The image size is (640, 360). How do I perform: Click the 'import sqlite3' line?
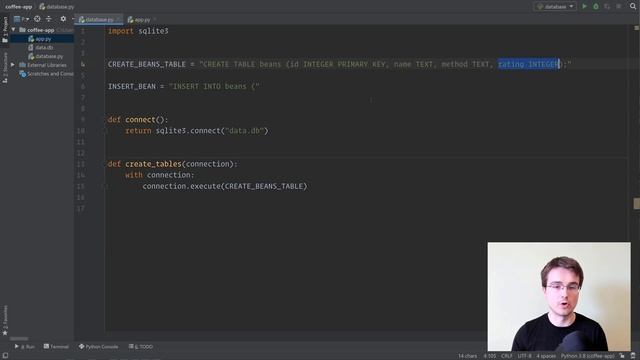pos(138,31)
